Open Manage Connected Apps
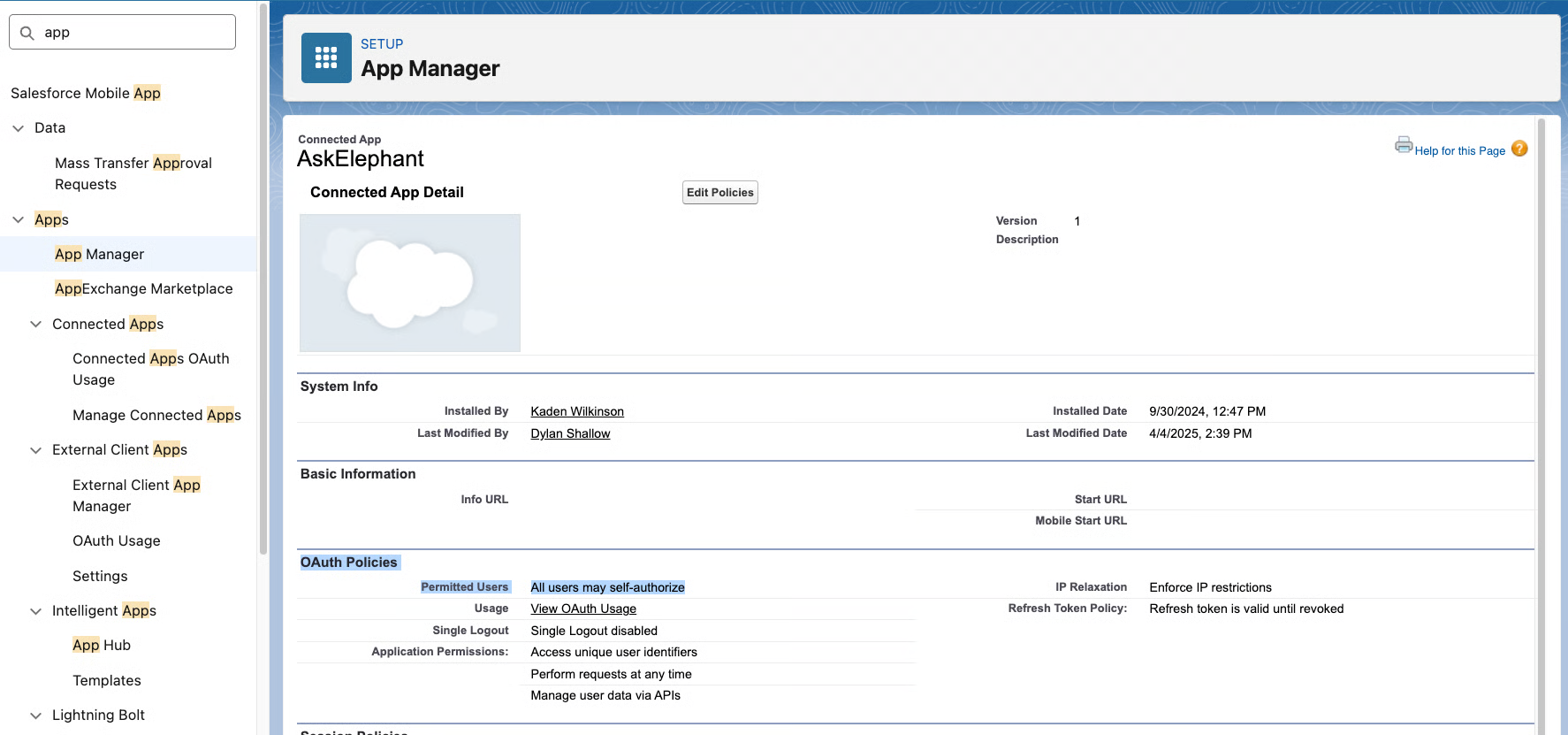The height and width of the screenshot is (735, 1568). click(x=156, y=415)
